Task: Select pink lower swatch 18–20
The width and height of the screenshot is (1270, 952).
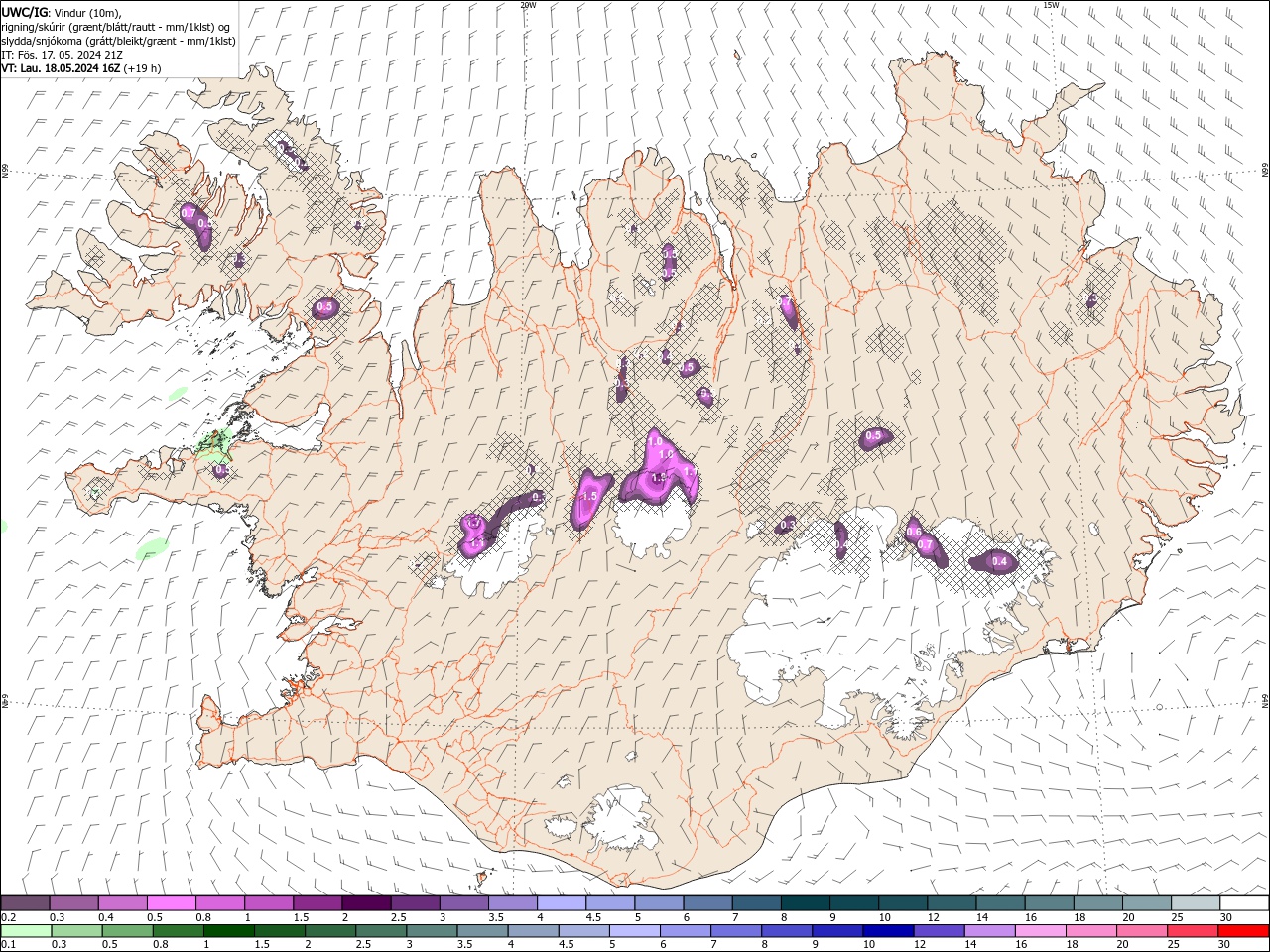Action: (1089, 931)
